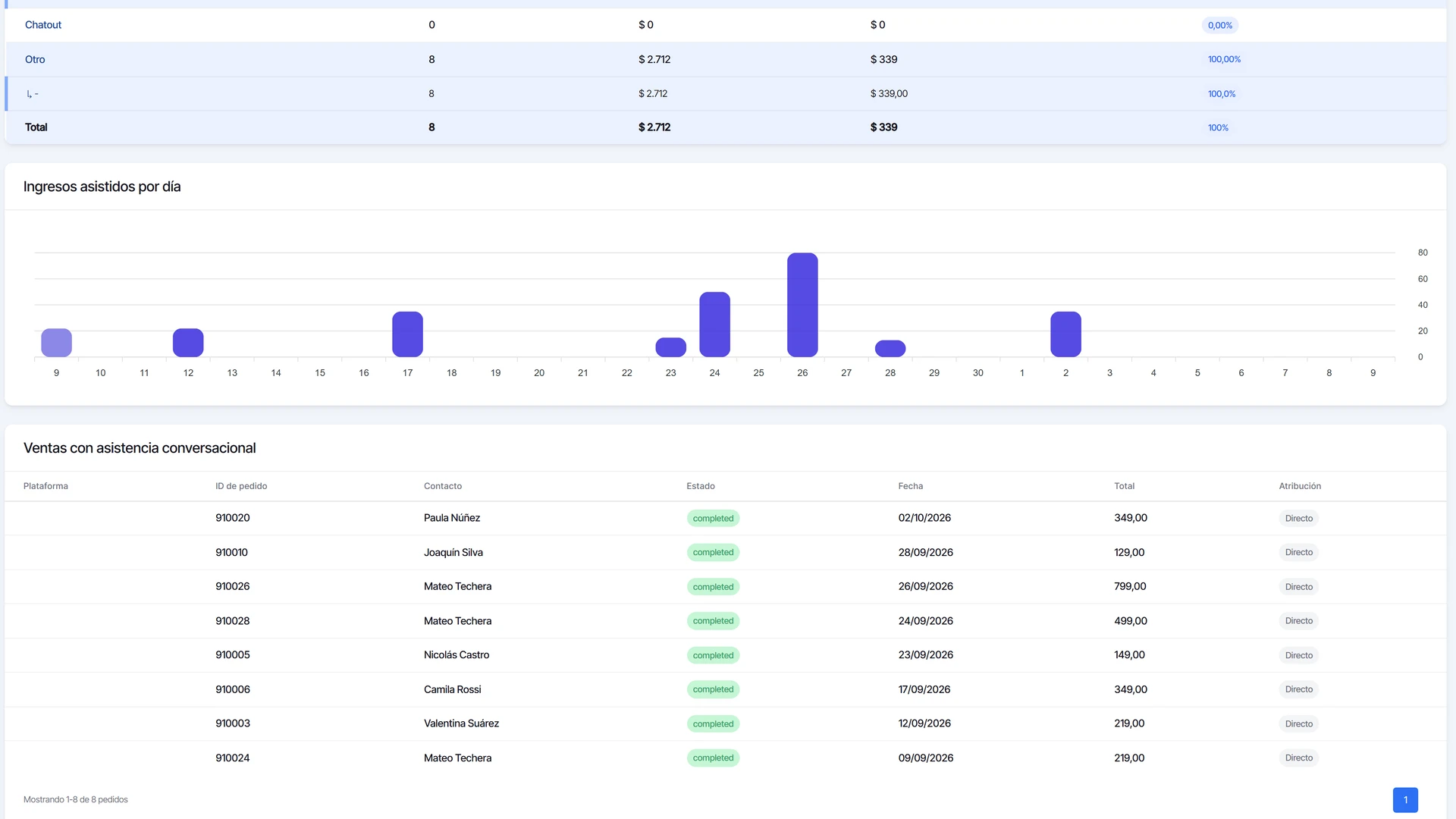Image resolution: width=1456 pixels, height=819 pixels.
Task: Click the Total column header in orders table
Action: click(x=1125, y=486)
